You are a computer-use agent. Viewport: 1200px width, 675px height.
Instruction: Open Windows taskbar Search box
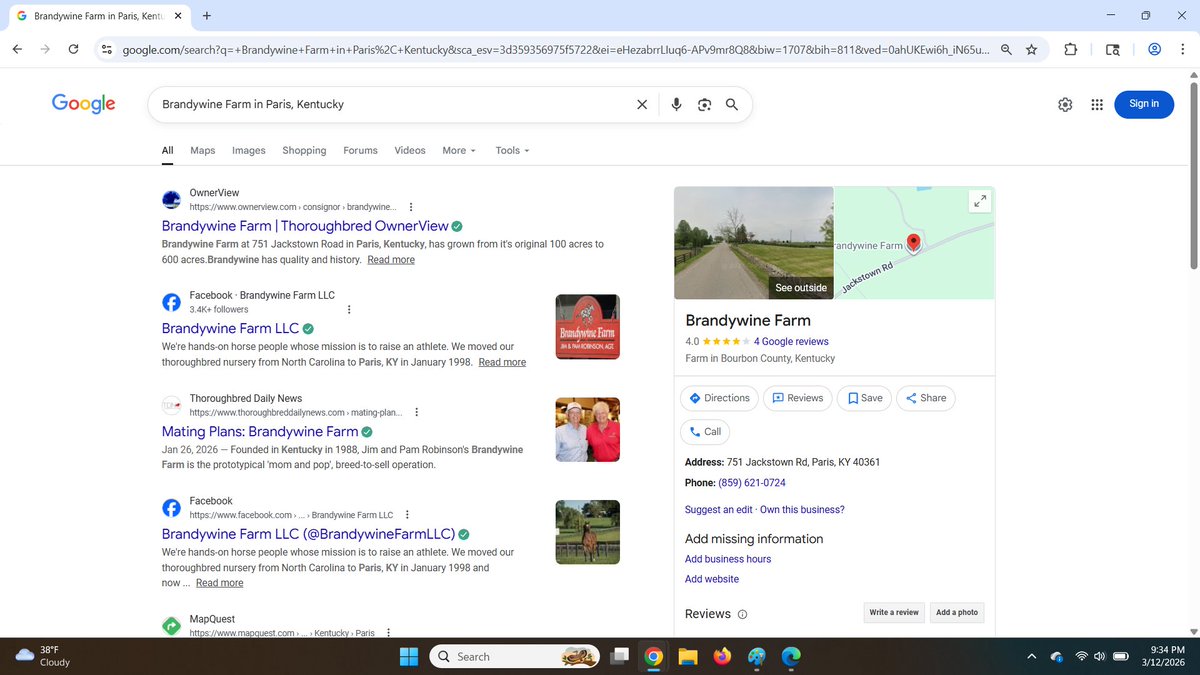point(514,656)
